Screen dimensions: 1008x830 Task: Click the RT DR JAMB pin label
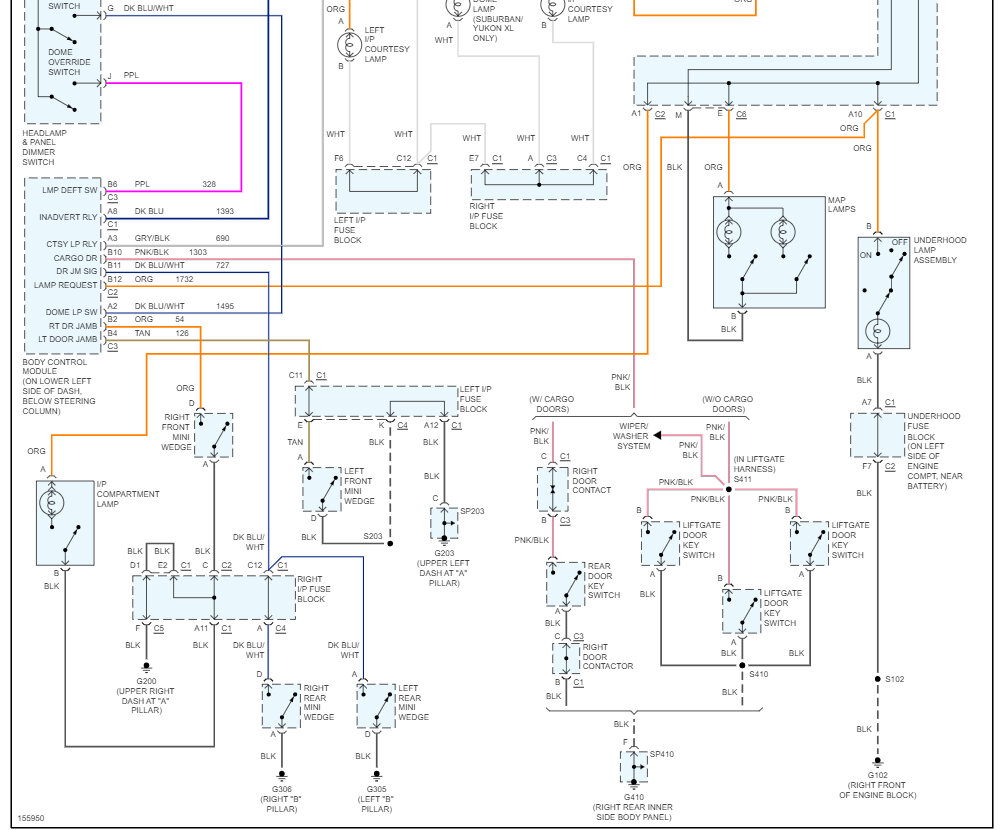pyautogui.click(x=73, y=326)
